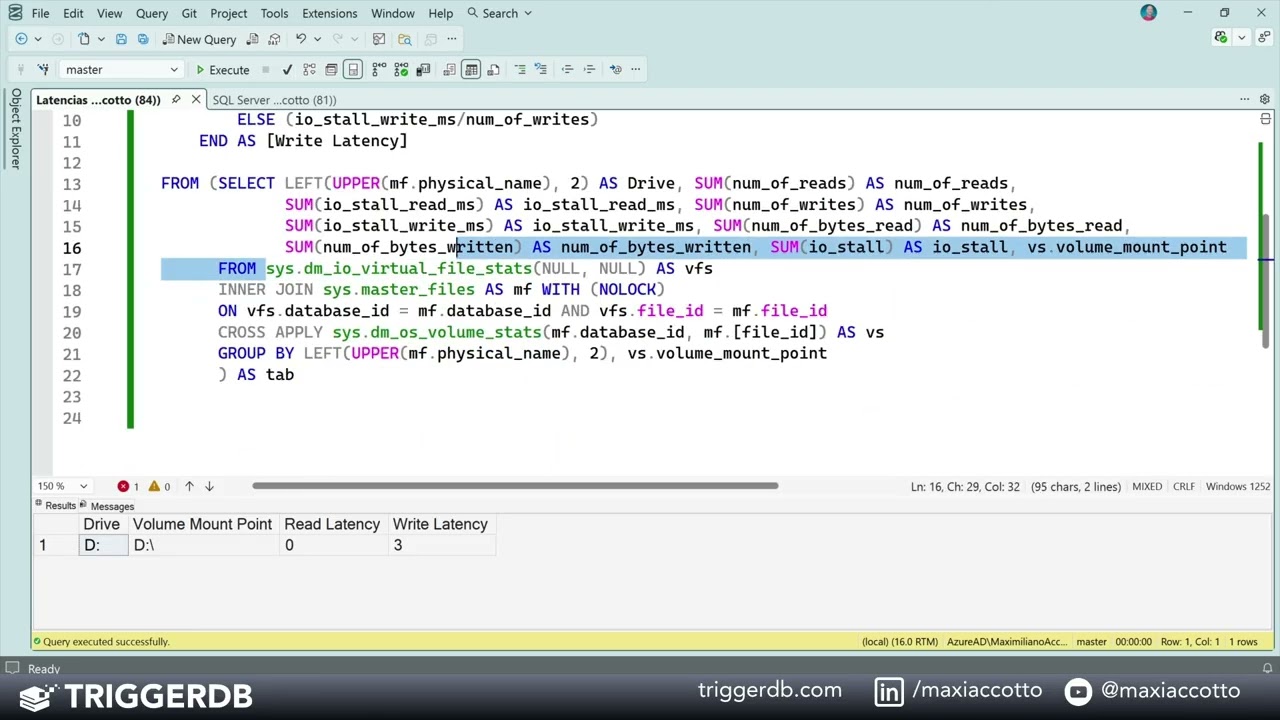Toggle Results to Text mode
1280x720 pixels.
point(449,69)
